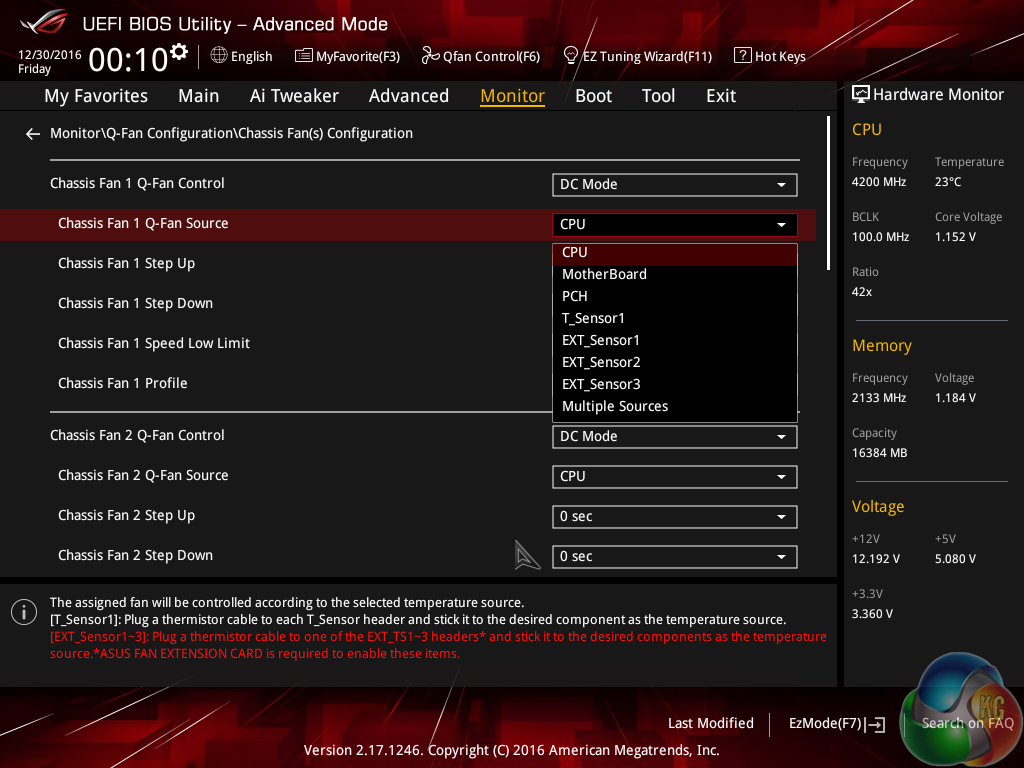Select the Monitor tab
The width and height of the screenshot is (1024, 768).
point(512,96)
